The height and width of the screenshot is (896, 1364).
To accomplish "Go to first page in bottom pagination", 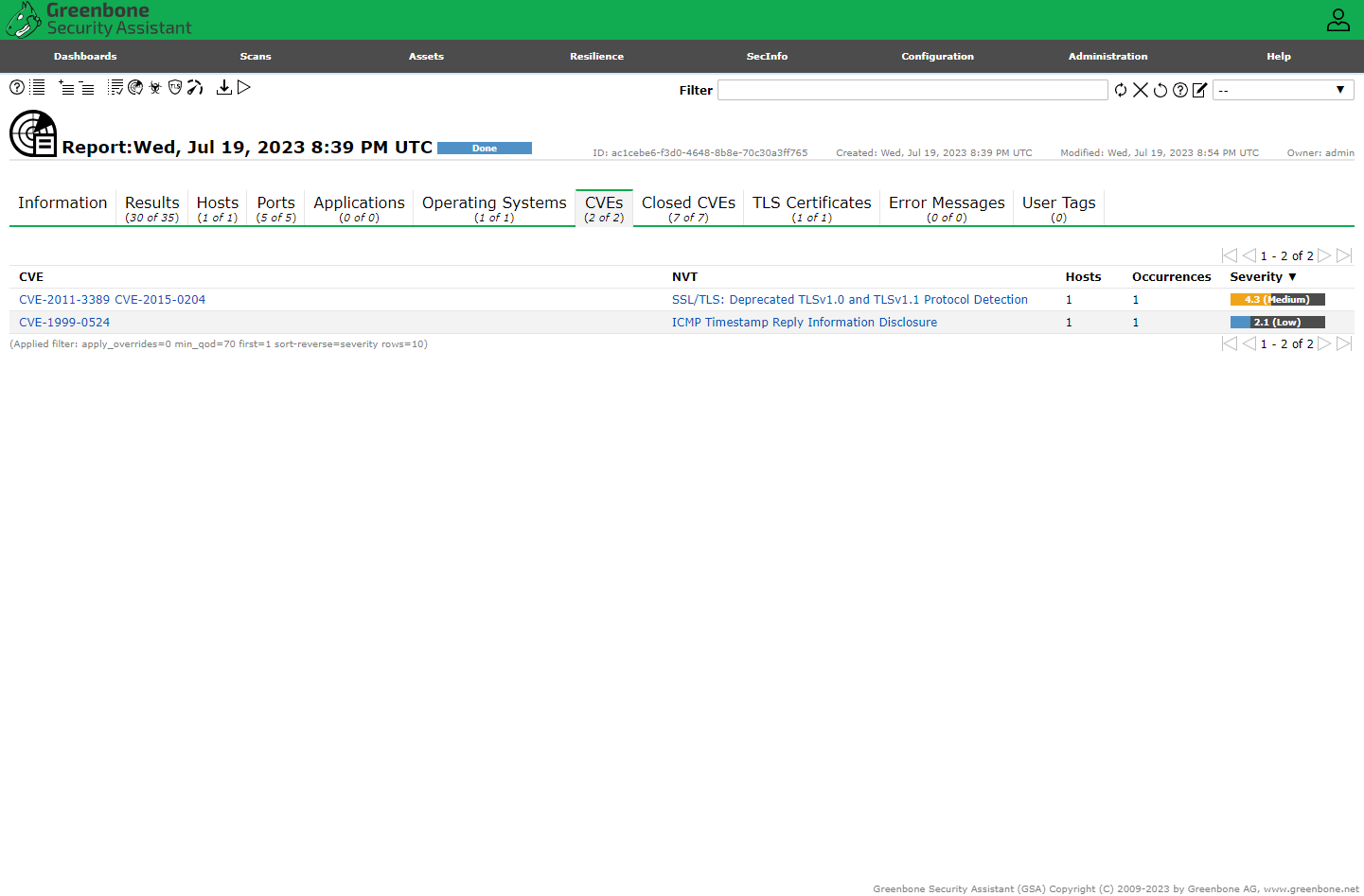I will [1230, 343].
